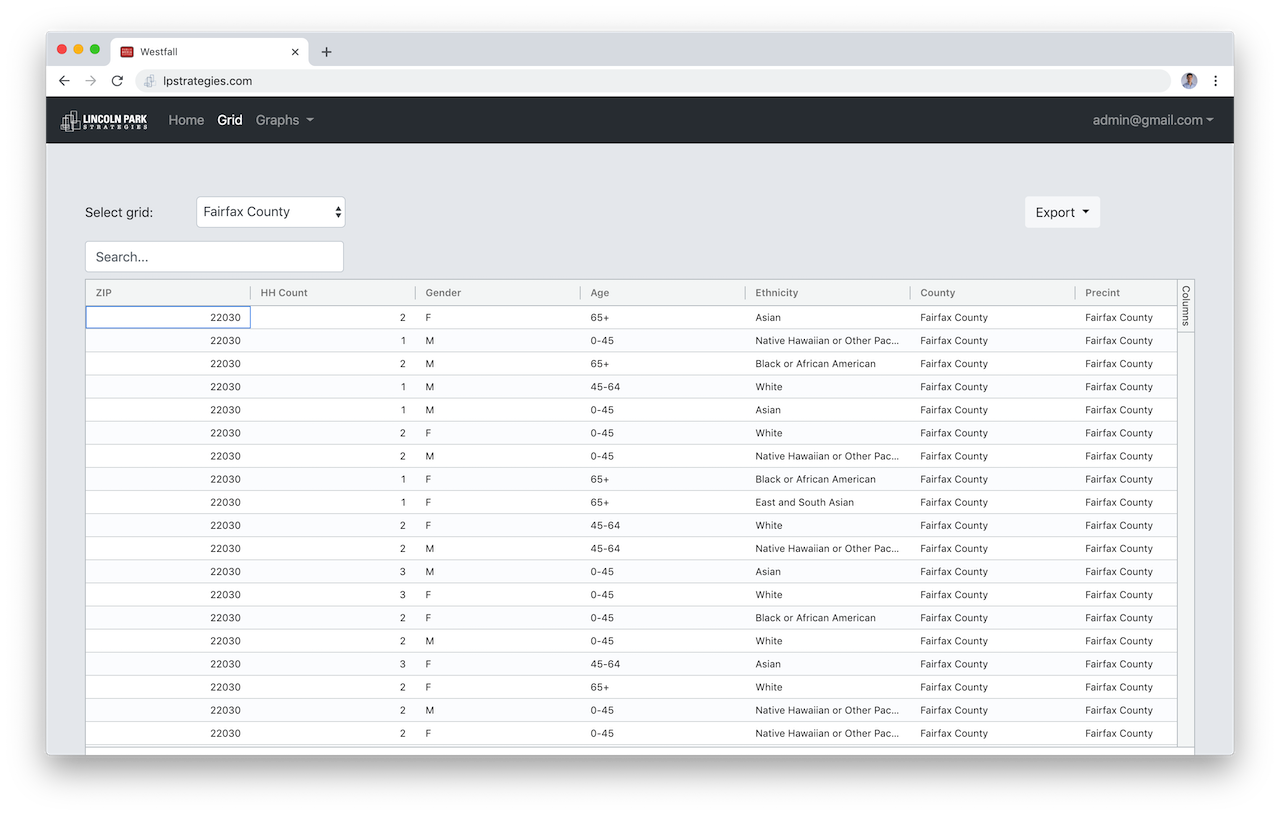The width and height of the screenshot is (1280, 816).
Task: Click the site security lock icon
Action: coord(150,81)
